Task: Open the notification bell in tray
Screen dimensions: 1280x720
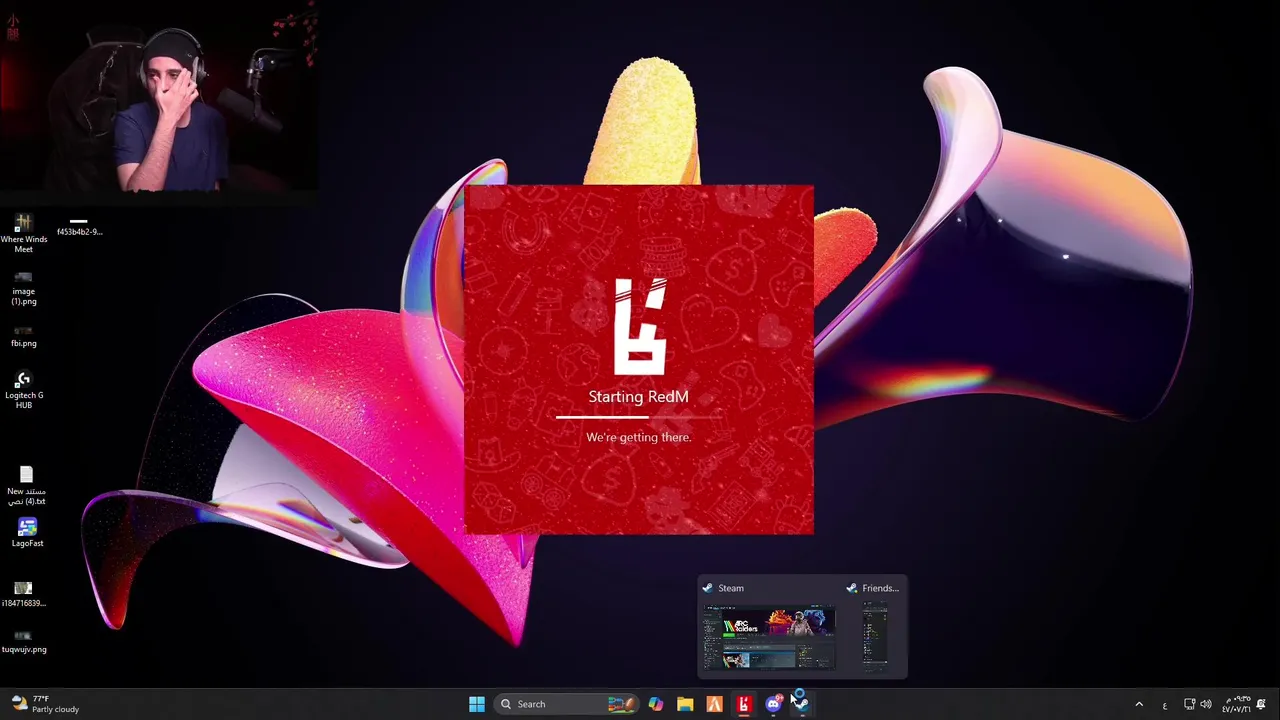Action: pos(1262,704)
